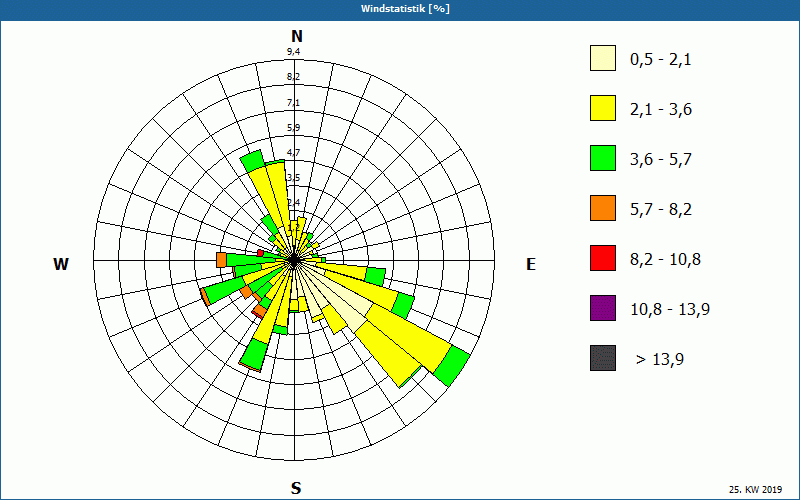The height and width of the screenshot is (500, 800).
Task: Click the bright yellow 2,1 - 3,6 legend swatch
Action: (603, 108)
